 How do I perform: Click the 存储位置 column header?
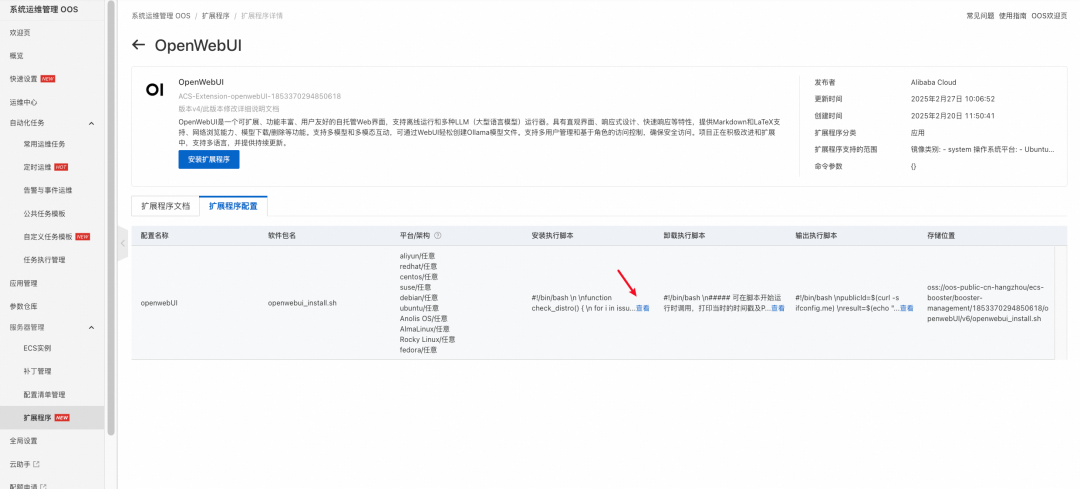[941, 236]
